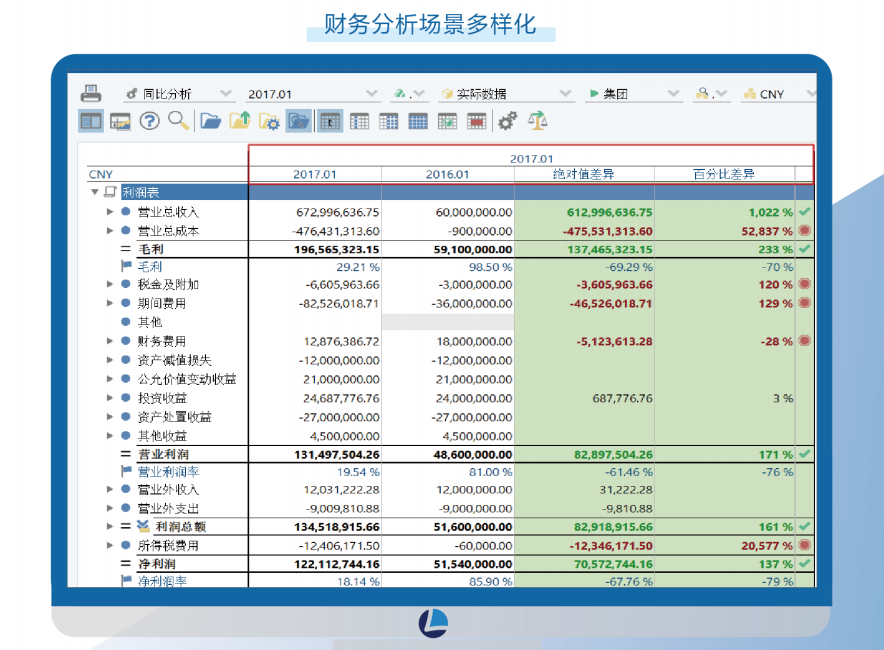Click the open folder icon
Screen dimensions: 884x650
coord(210,121)
